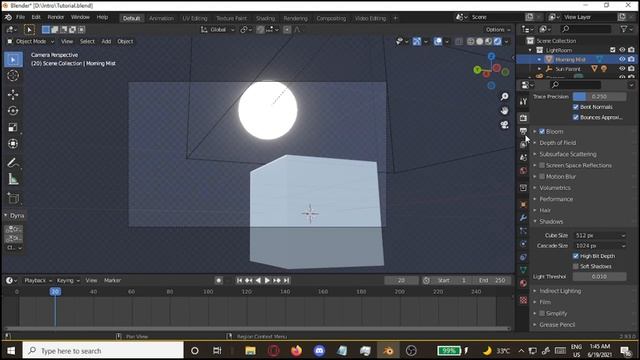Screen dimensions: 640x360
Task: Switch to the Animation workspace tab
Action: (161, 18)
